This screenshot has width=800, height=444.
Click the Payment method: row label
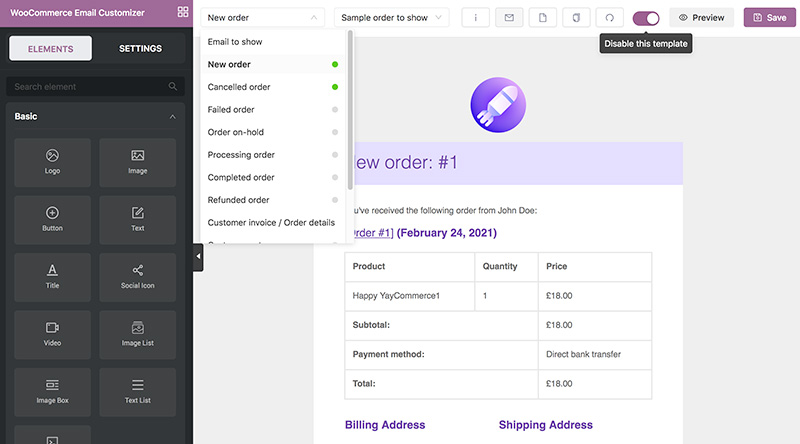[388, 354]
